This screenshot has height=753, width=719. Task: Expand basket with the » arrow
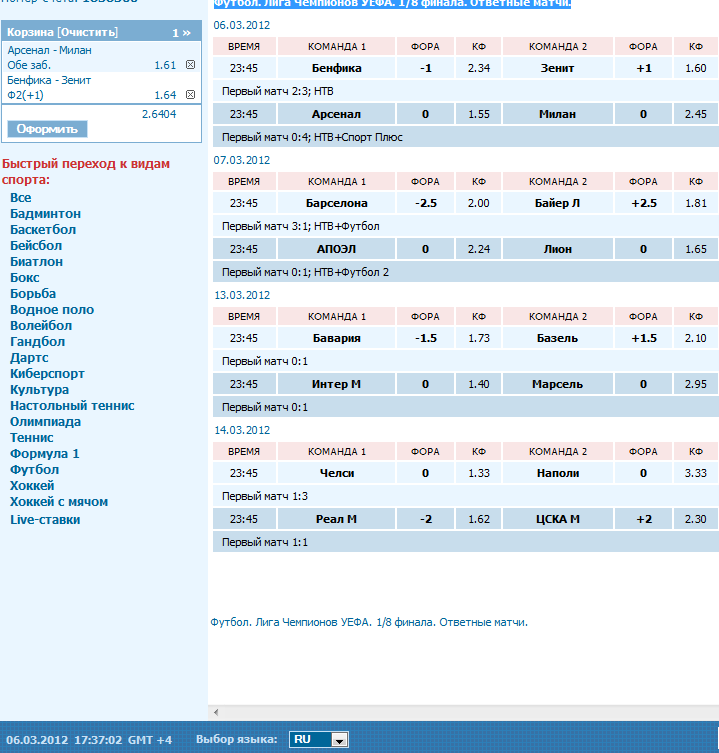coord(186,33)
